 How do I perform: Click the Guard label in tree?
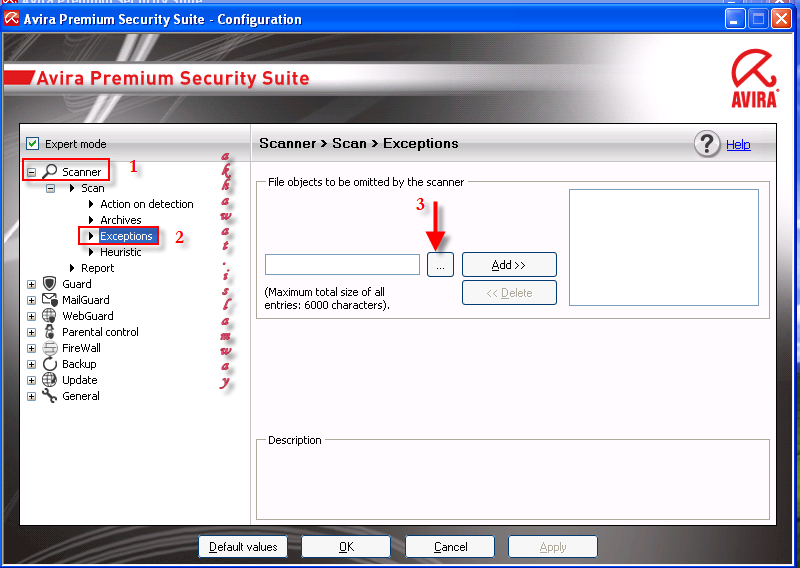[77, 284]
